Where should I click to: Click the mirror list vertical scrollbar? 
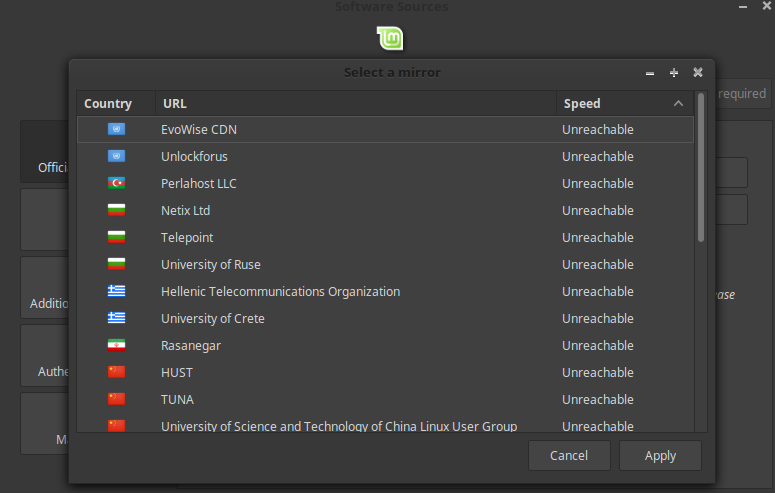click(701, 168)
